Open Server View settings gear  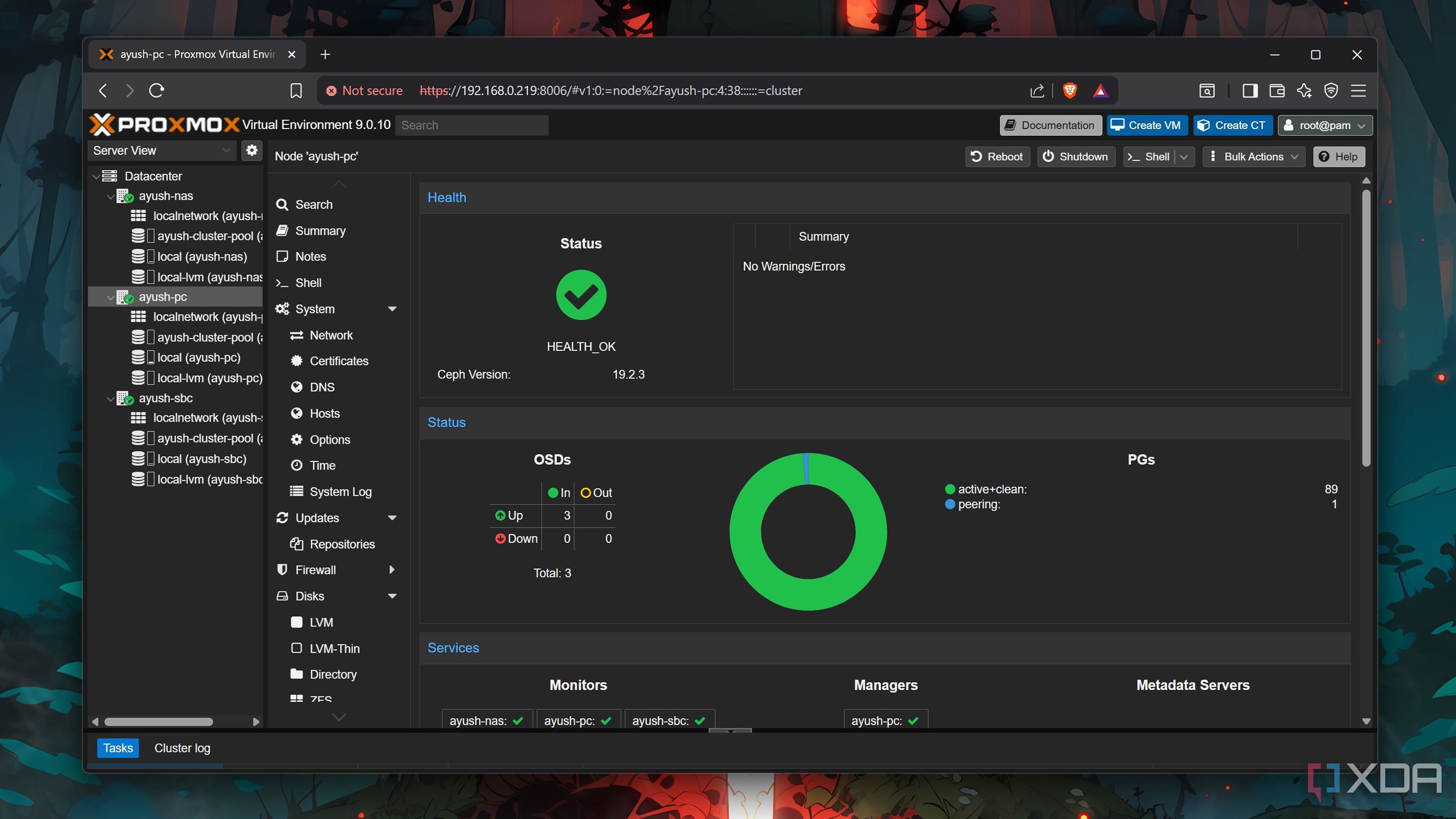tap(252, 151)
